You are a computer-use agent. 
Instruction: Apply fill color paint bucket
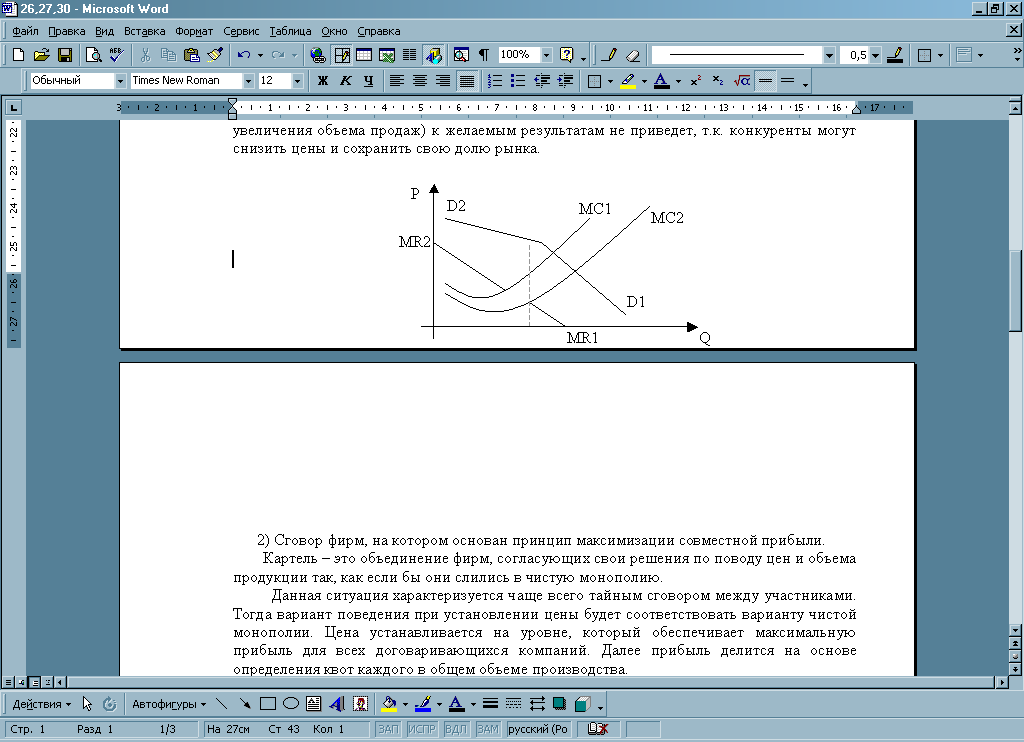tap(389, 704)
